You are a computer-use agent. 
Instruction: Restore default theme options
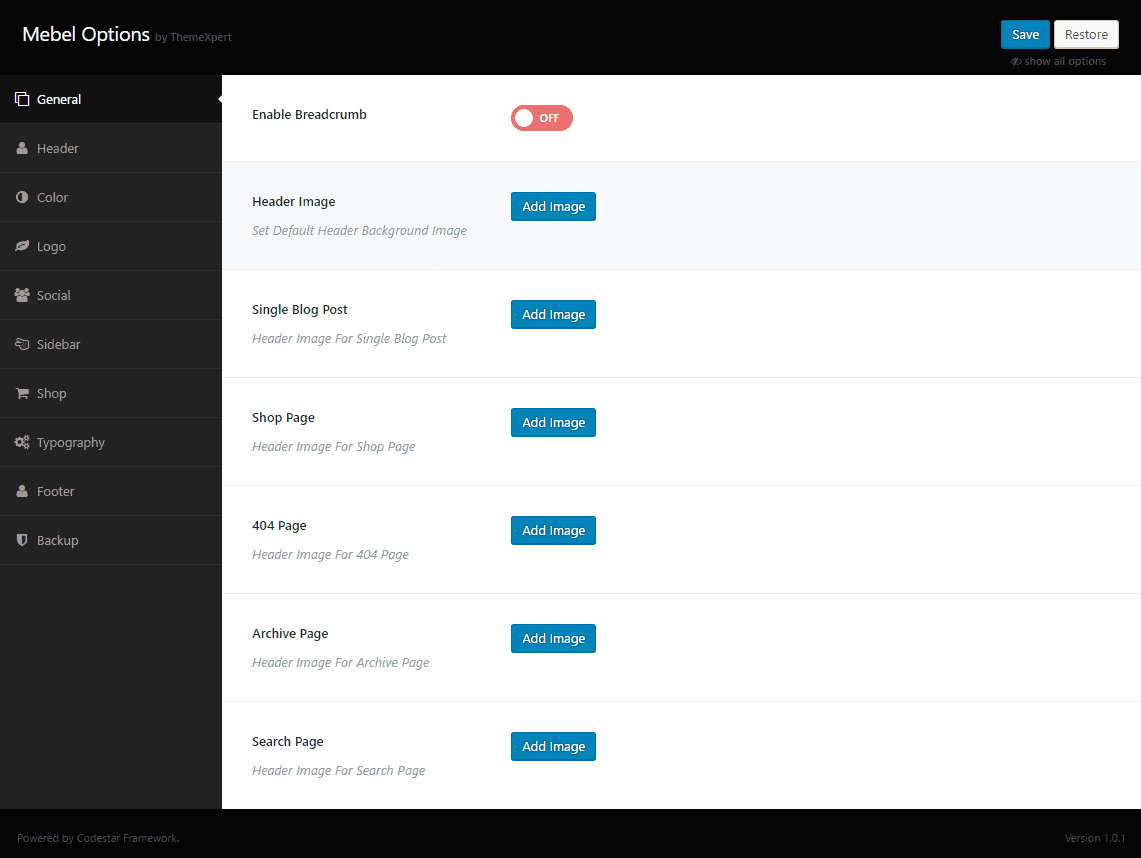[x=1086, y=33]
